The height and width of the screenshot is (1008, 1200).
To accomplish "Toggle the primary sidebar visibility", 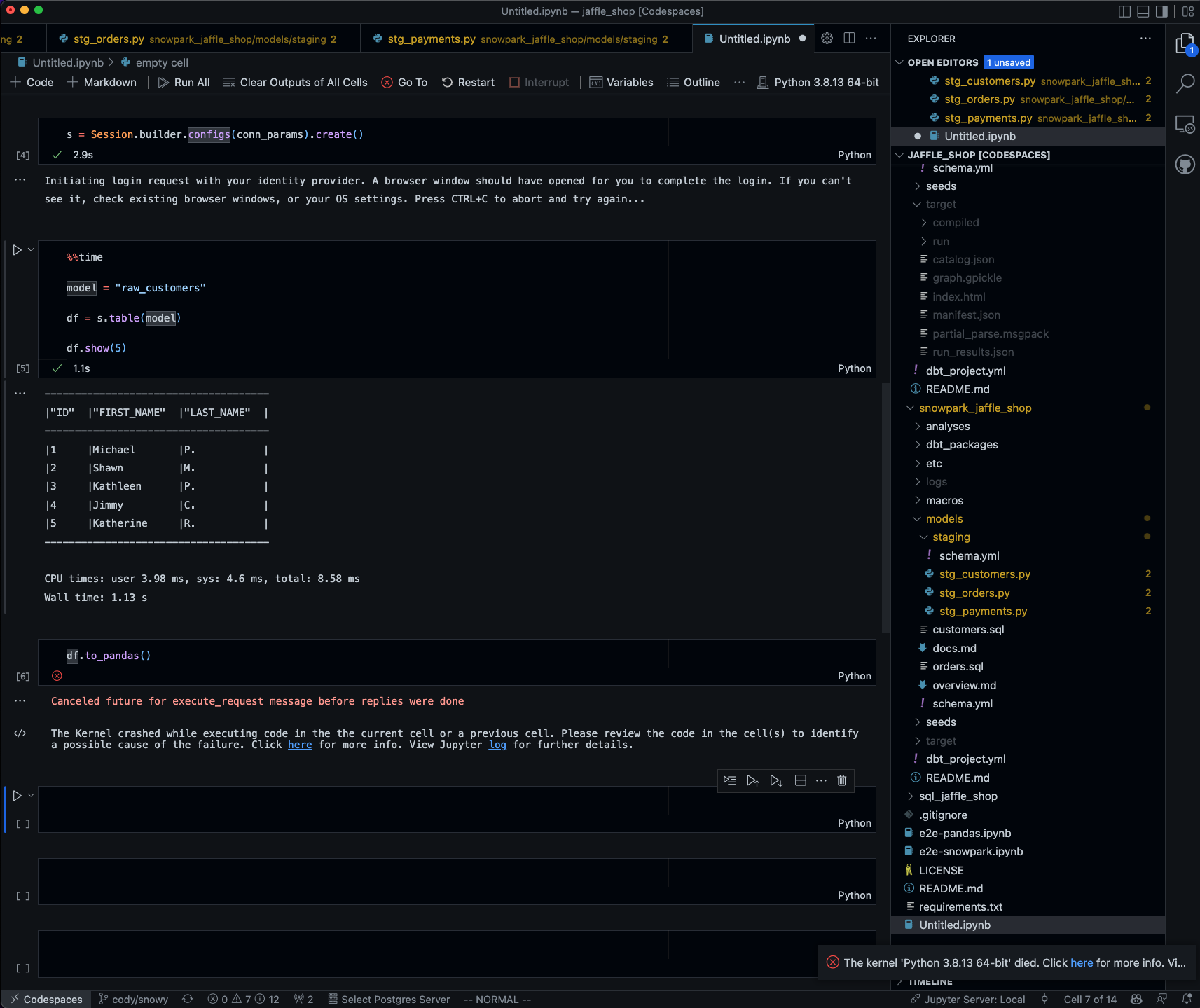I will [1124, 11].
